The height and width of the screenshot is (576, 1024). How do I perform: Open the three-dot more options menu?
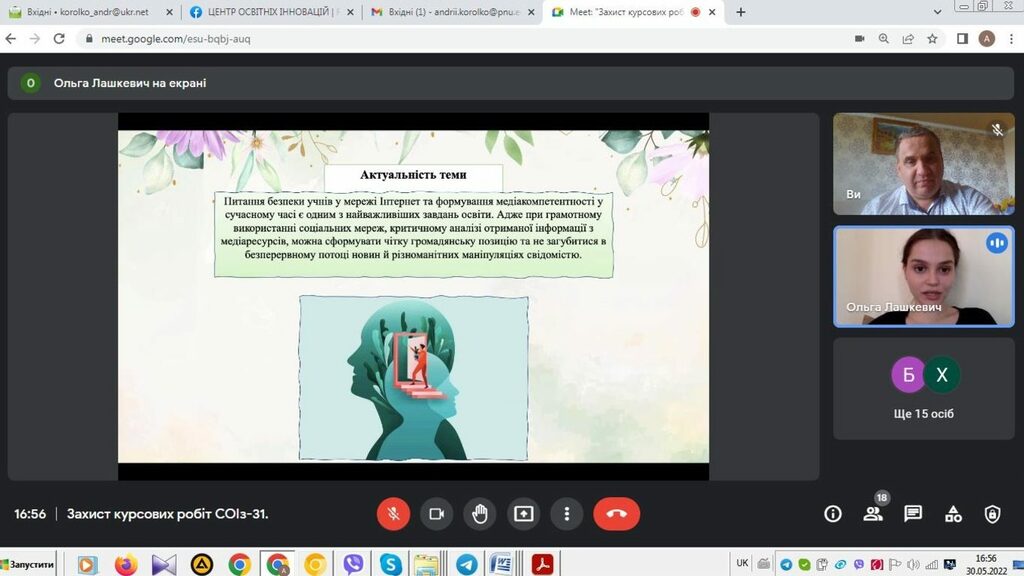(x=567, y=514)
